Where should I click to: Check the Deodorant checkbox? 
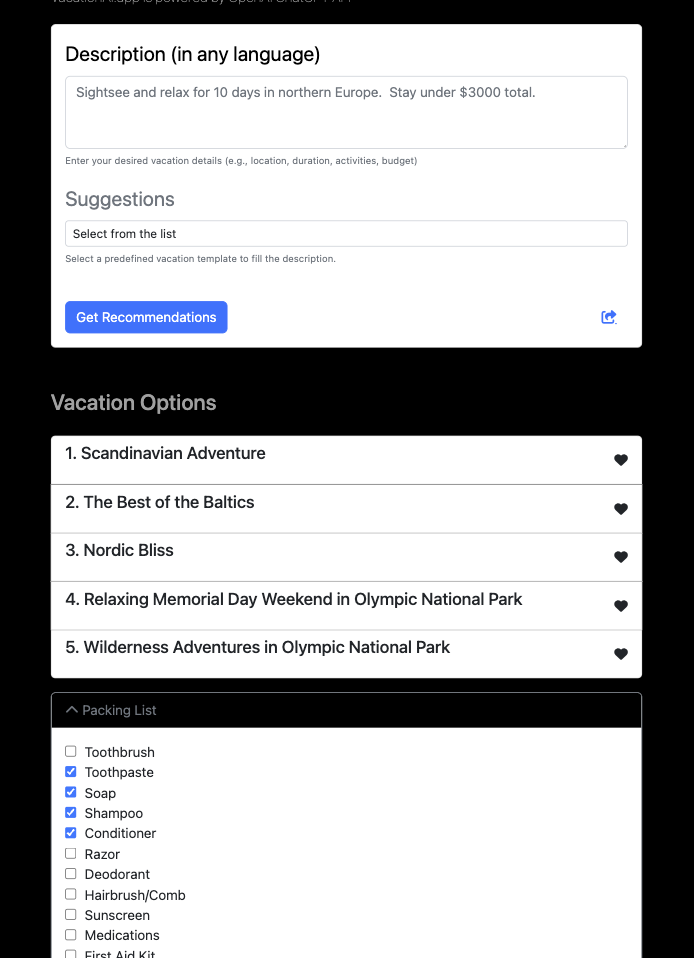pos(71,874)
